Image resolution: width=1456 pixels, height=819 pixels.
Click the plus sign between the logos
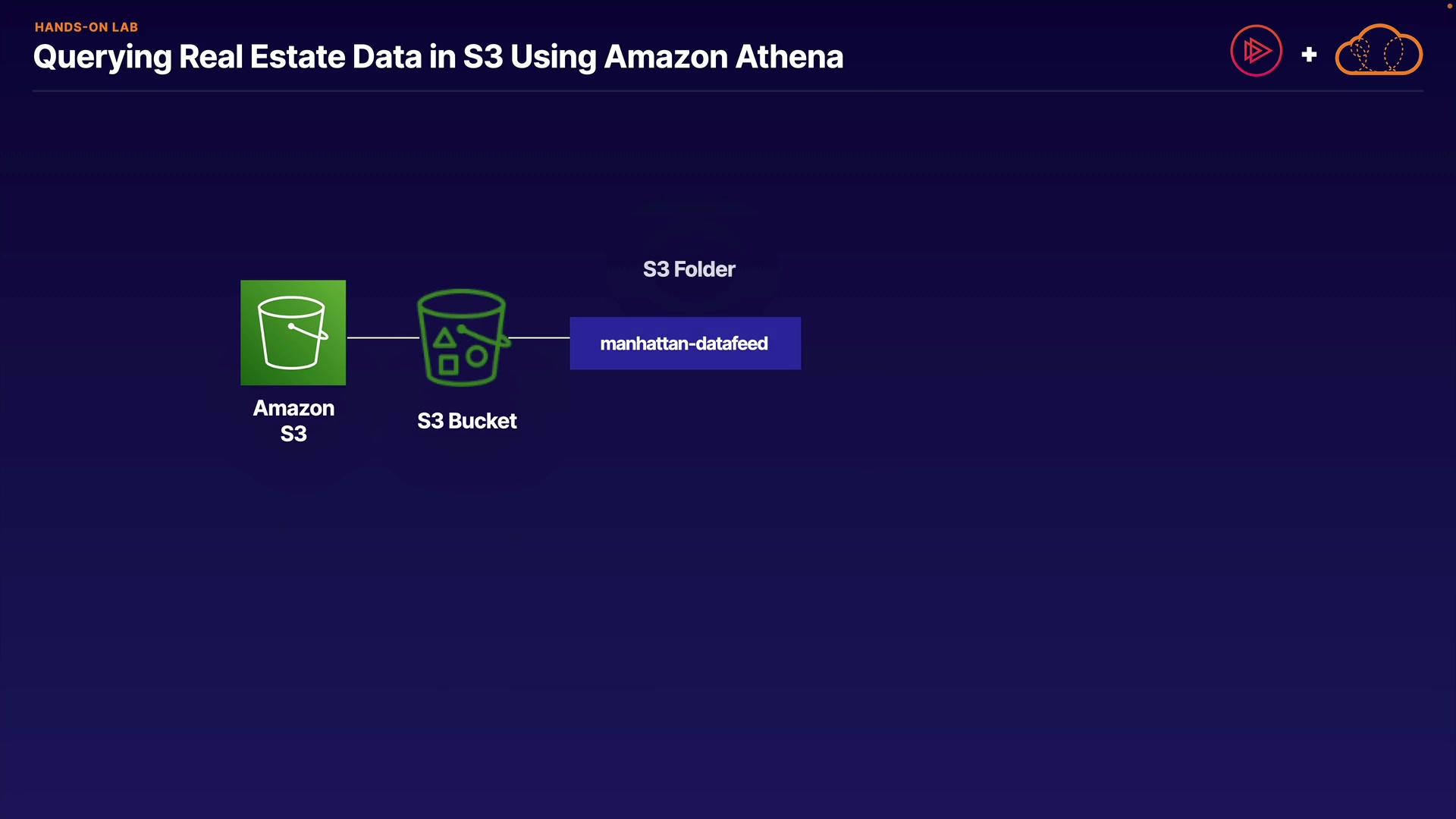[x=1309, y=55]
